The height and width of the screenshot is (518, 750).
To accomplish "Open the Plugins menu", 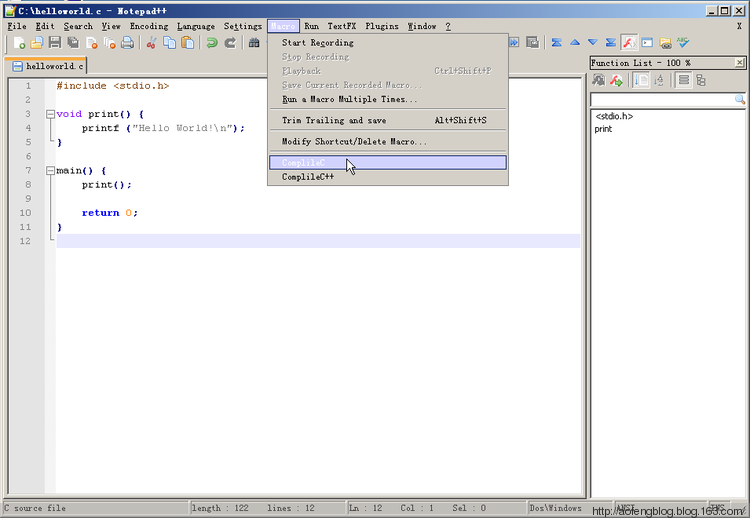I will pyautogui.click(x=382, y=26).
